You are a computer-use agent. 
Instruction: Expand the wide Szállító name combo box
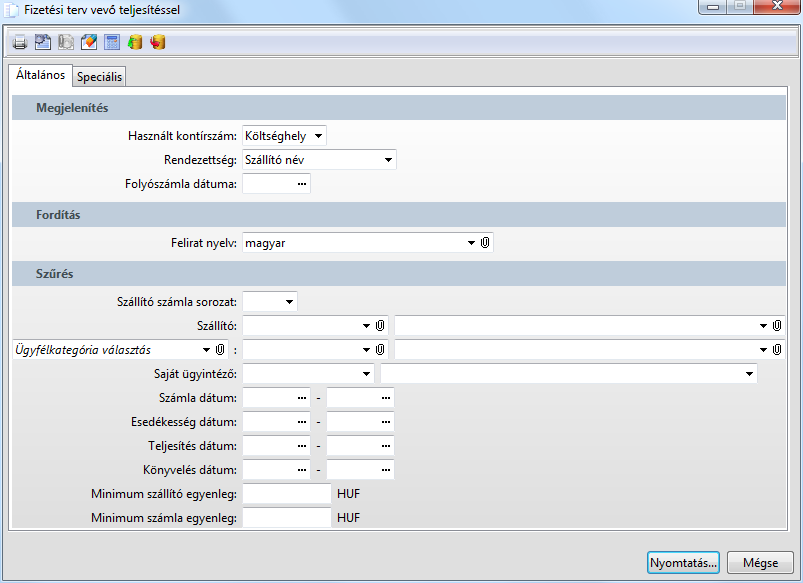point(763,326)
